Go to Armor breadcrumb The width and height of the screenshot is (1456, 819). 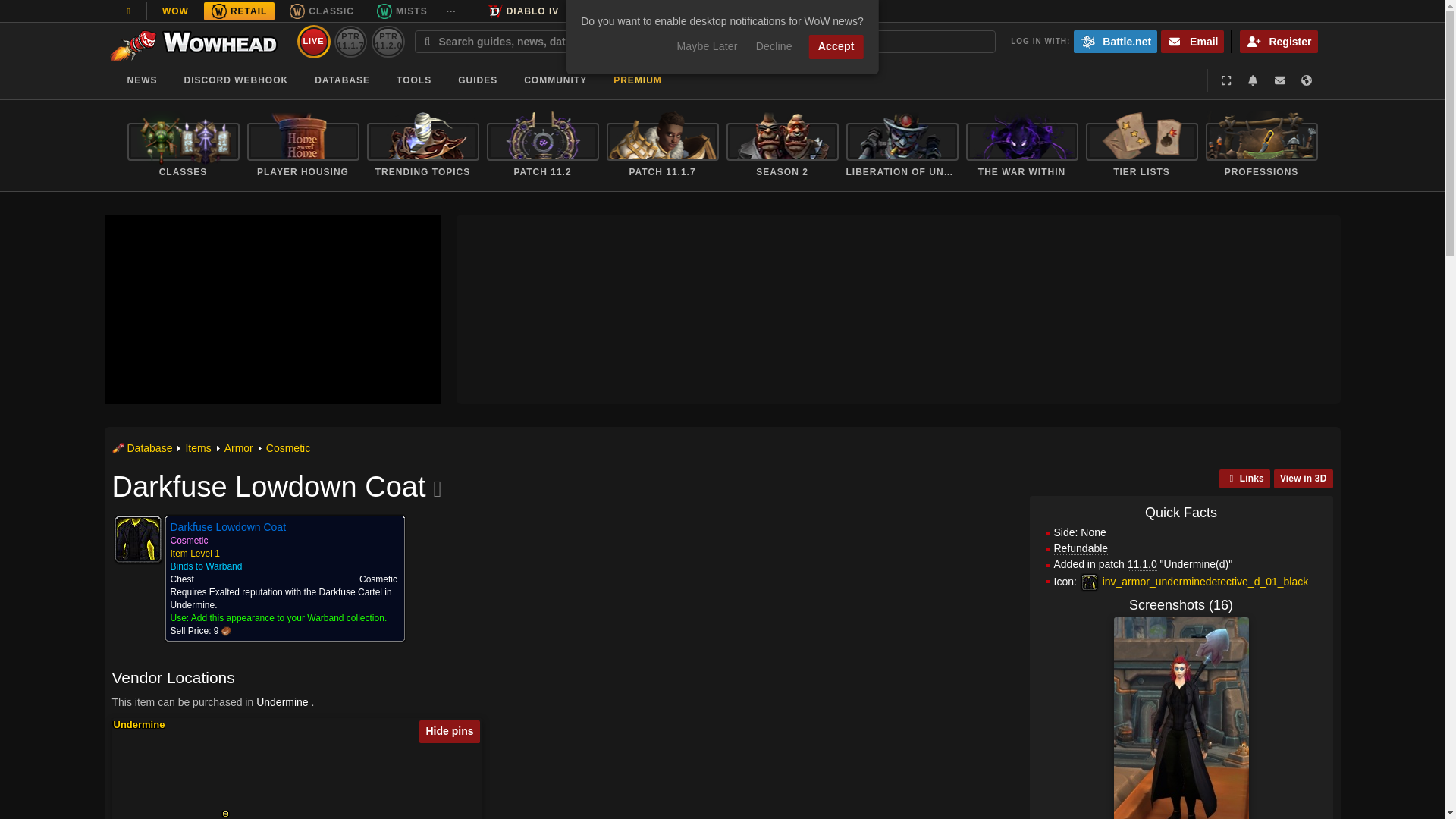238,449
